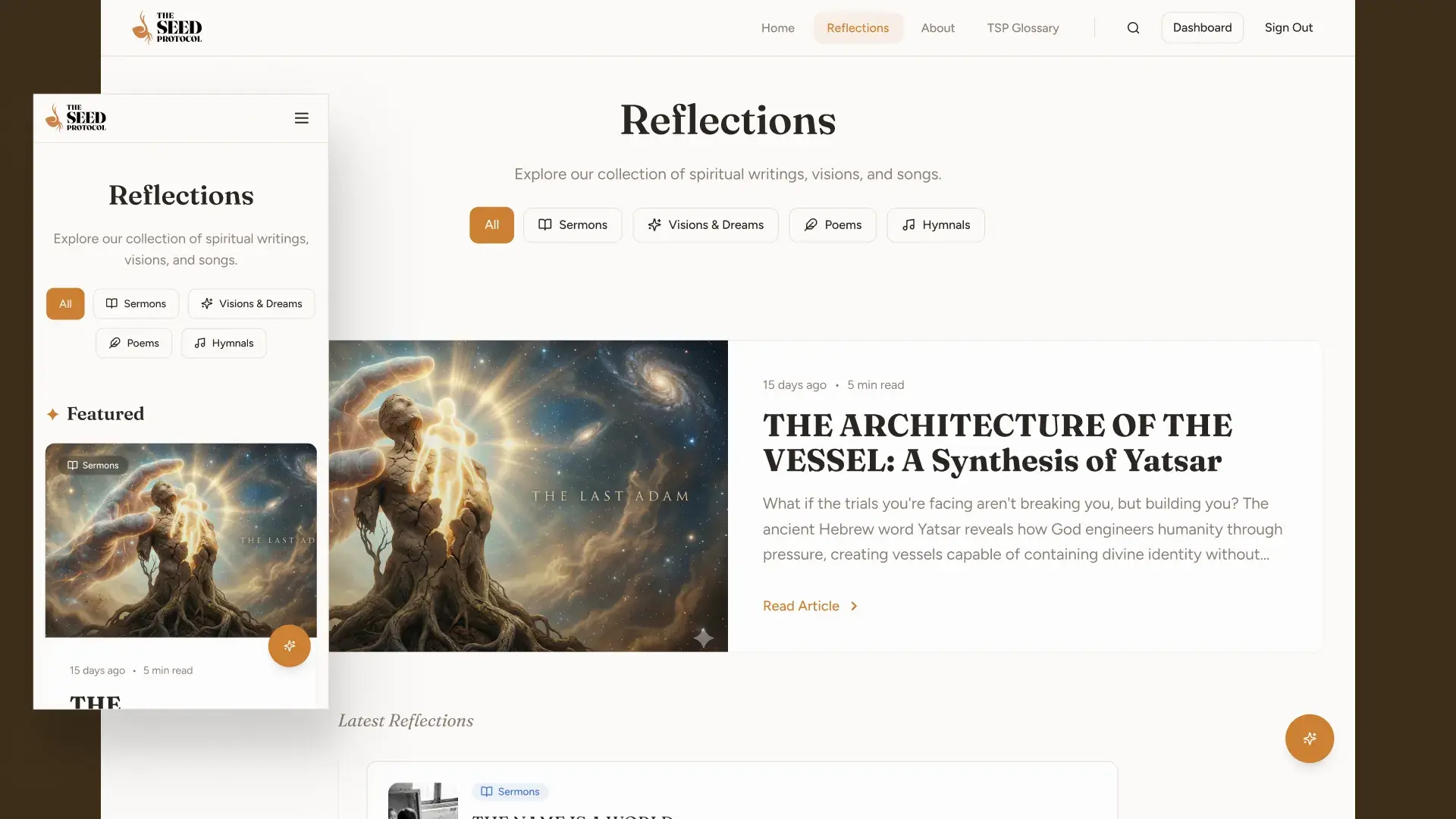Click the Seed Protocol logo in mobile preview

[76, 118]
